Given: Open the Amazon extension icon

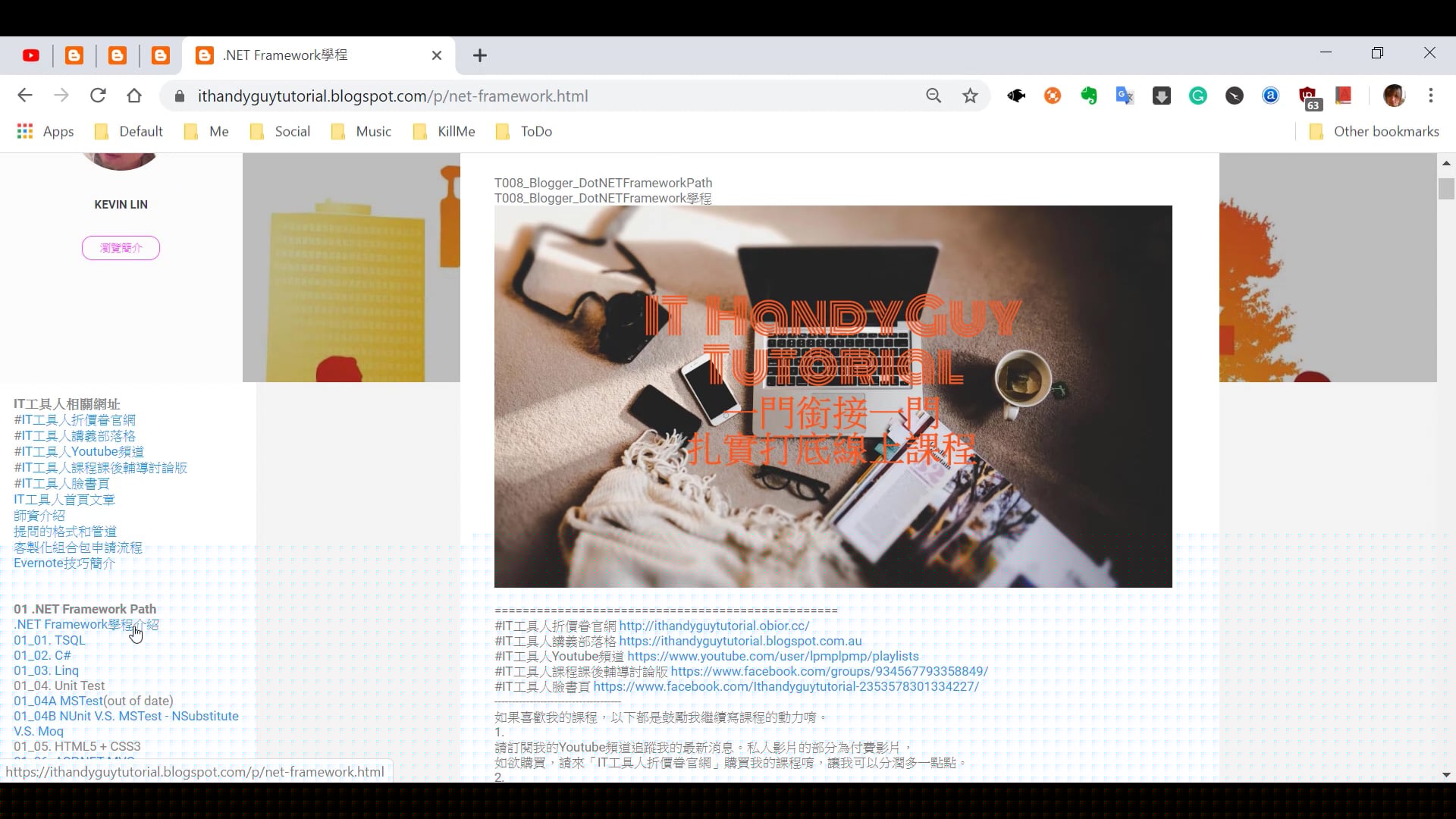Looking at the screenshot, I should pos(1270,96).
